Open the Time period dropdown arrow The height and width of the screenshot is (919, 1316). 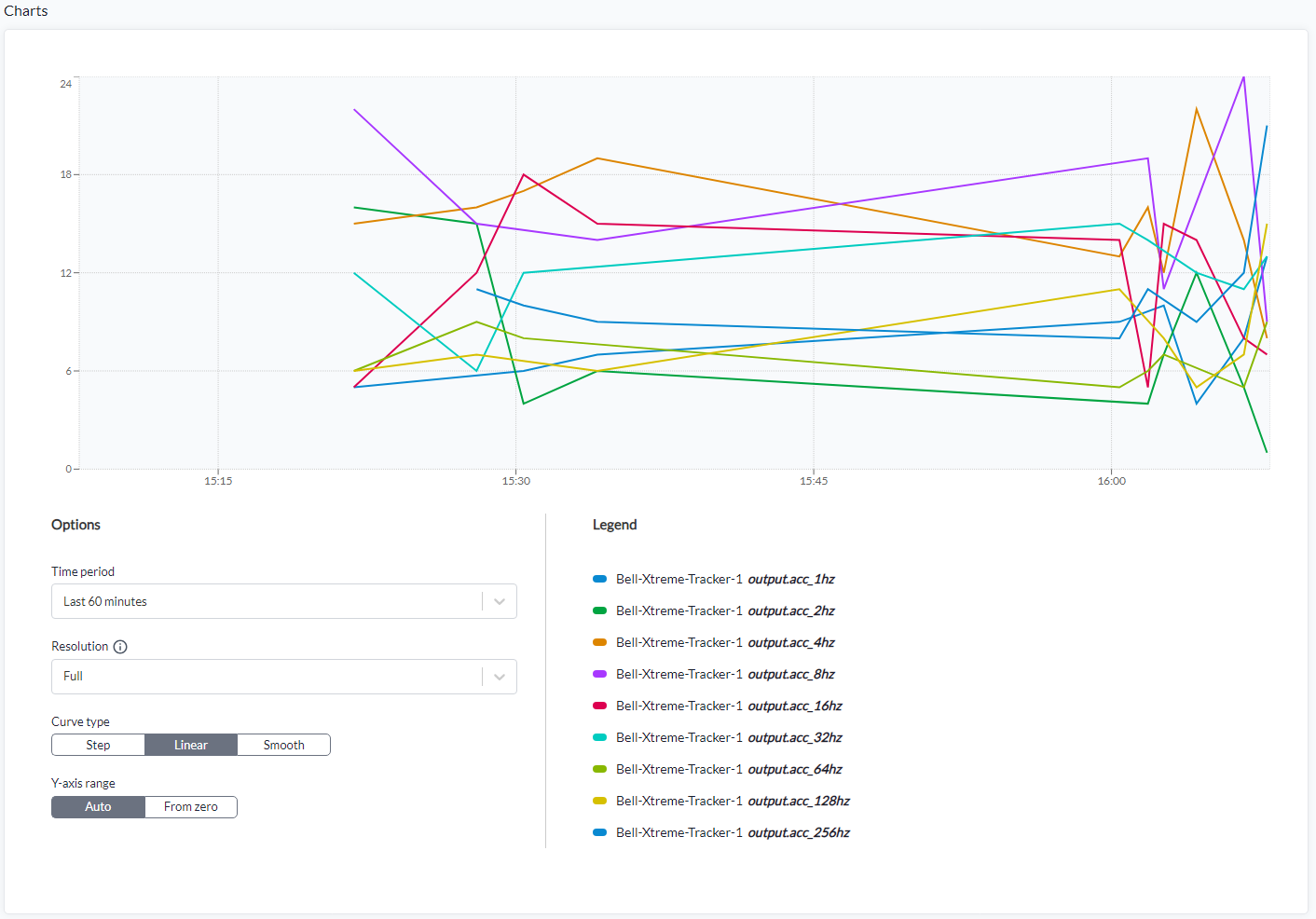click(x=500, y=601)
